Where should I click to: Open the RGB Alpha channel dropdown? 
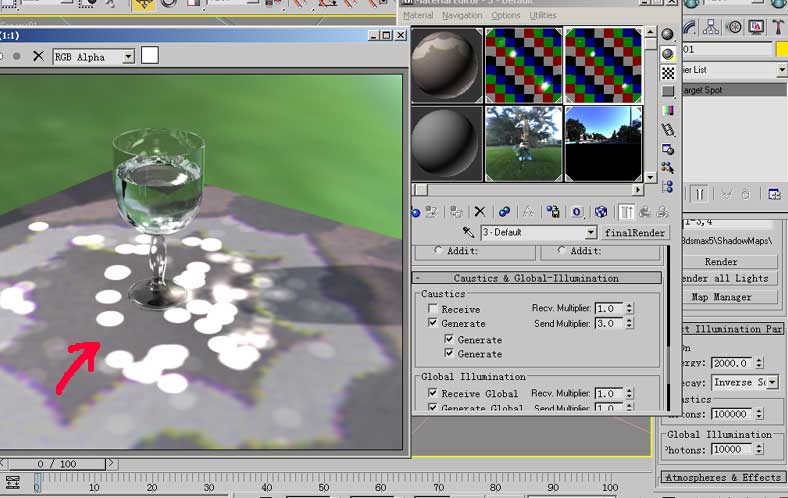pyautogui.click(x=129, y=57)
